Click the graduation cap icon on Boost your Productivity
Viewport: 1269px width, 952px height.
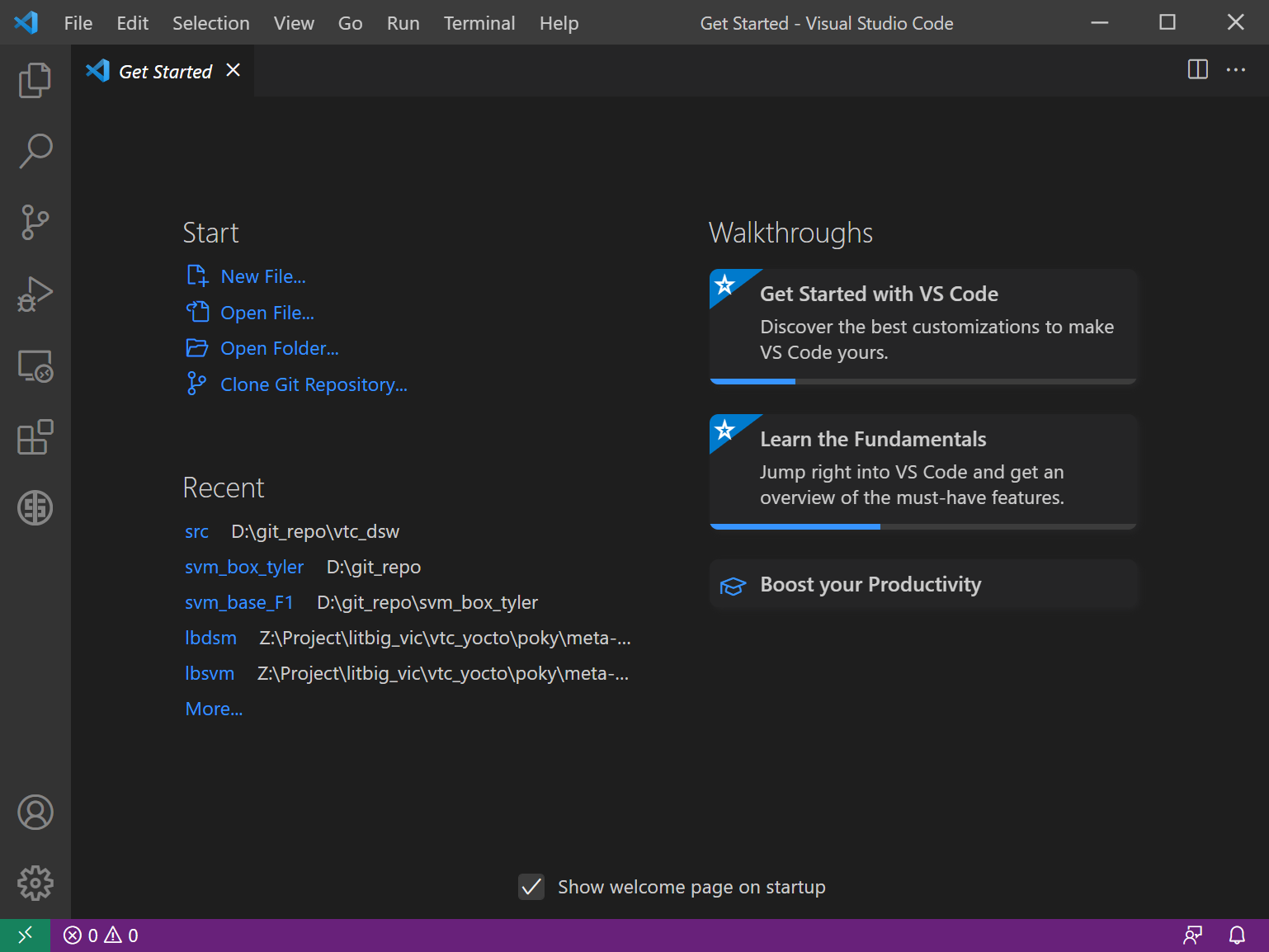pyautogui.click(x=733, y=586)
